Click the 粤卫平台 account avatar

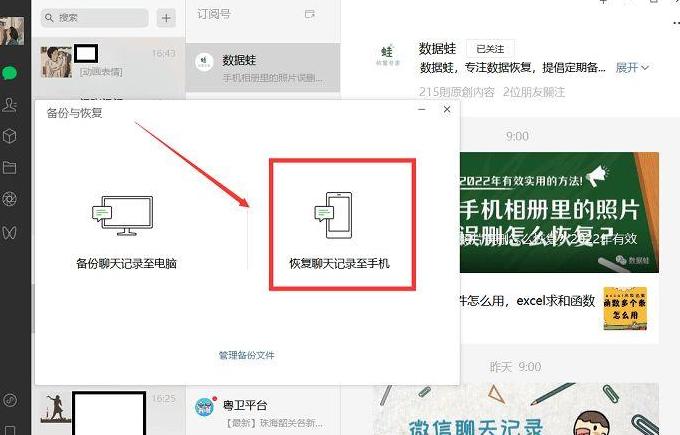[x=205, y=407]
